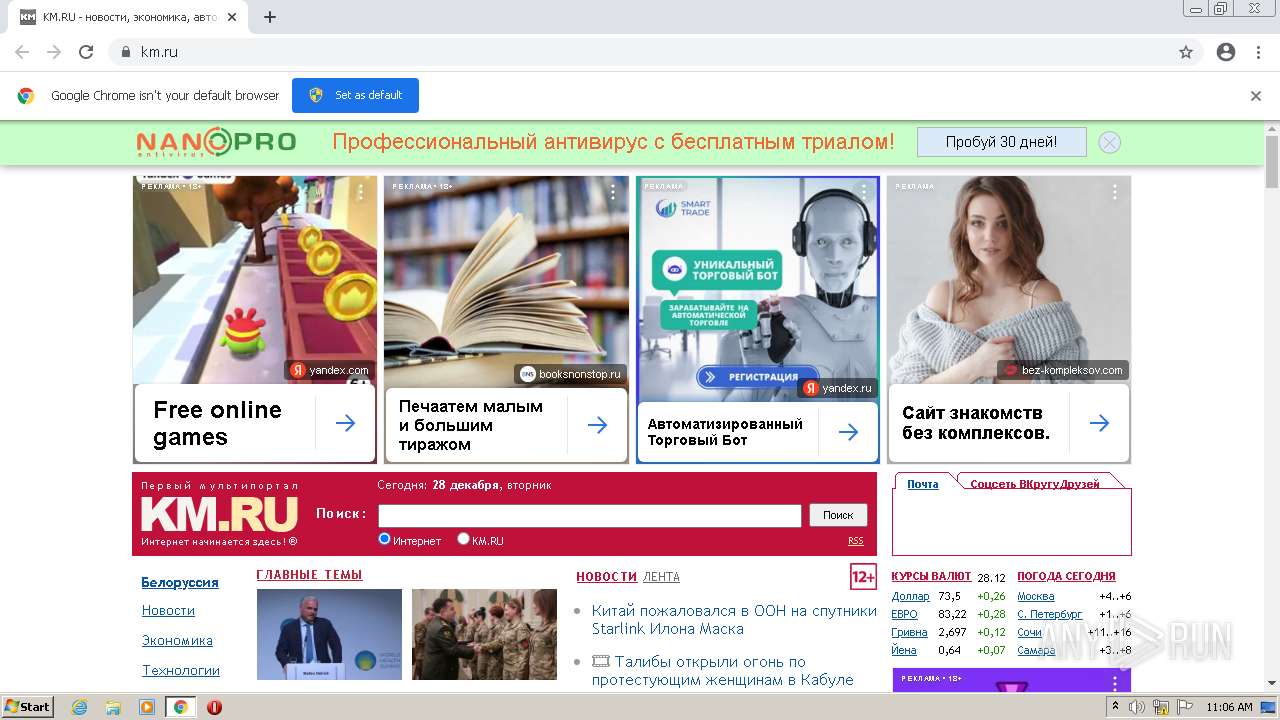This screenshot has width=1280, height=720.
Task: Switch to the 'Почта' tab
Action: pos(923,484)
